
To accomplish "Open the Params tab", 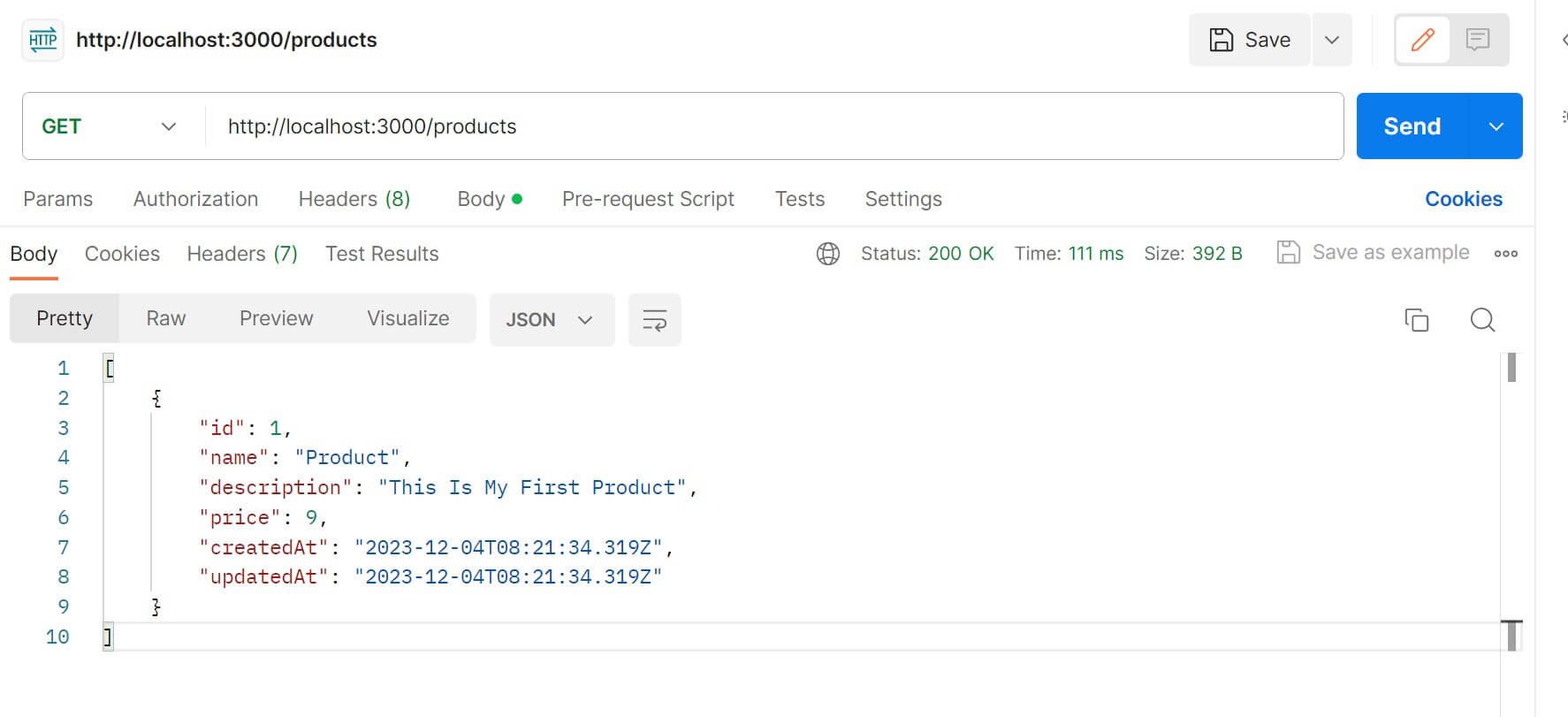I will [x=57, y=199].
